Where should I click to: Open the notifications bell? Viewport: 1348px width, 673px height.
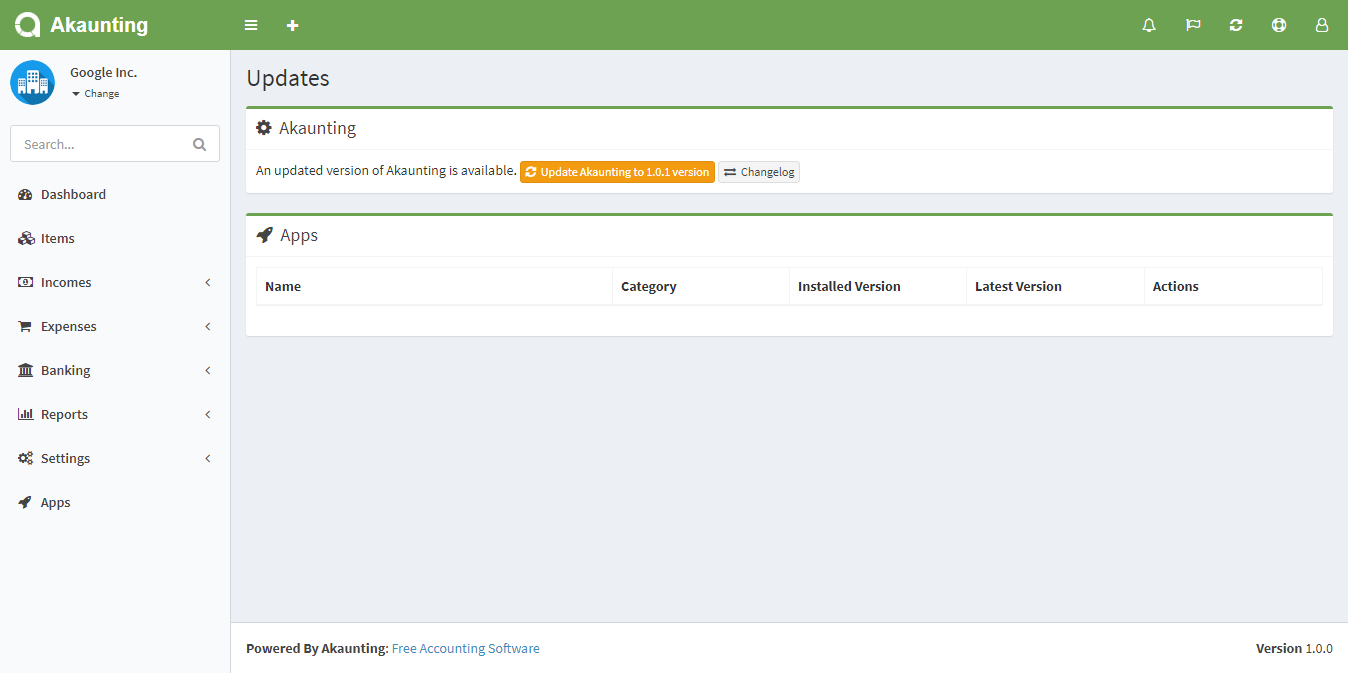pos(1149,25)
